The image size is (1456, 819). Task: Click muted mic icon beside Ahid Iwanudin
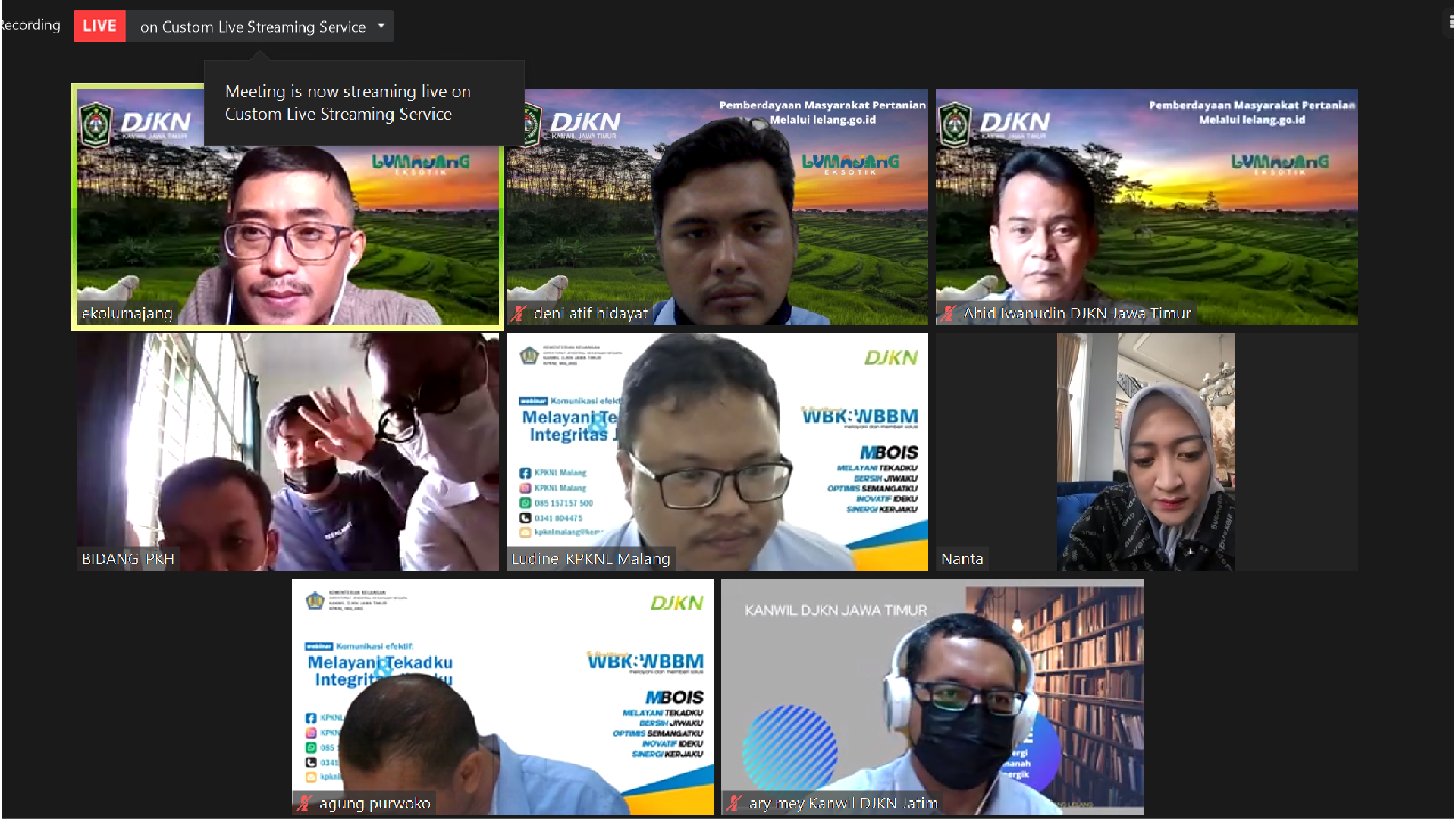[x=949, y=313]
